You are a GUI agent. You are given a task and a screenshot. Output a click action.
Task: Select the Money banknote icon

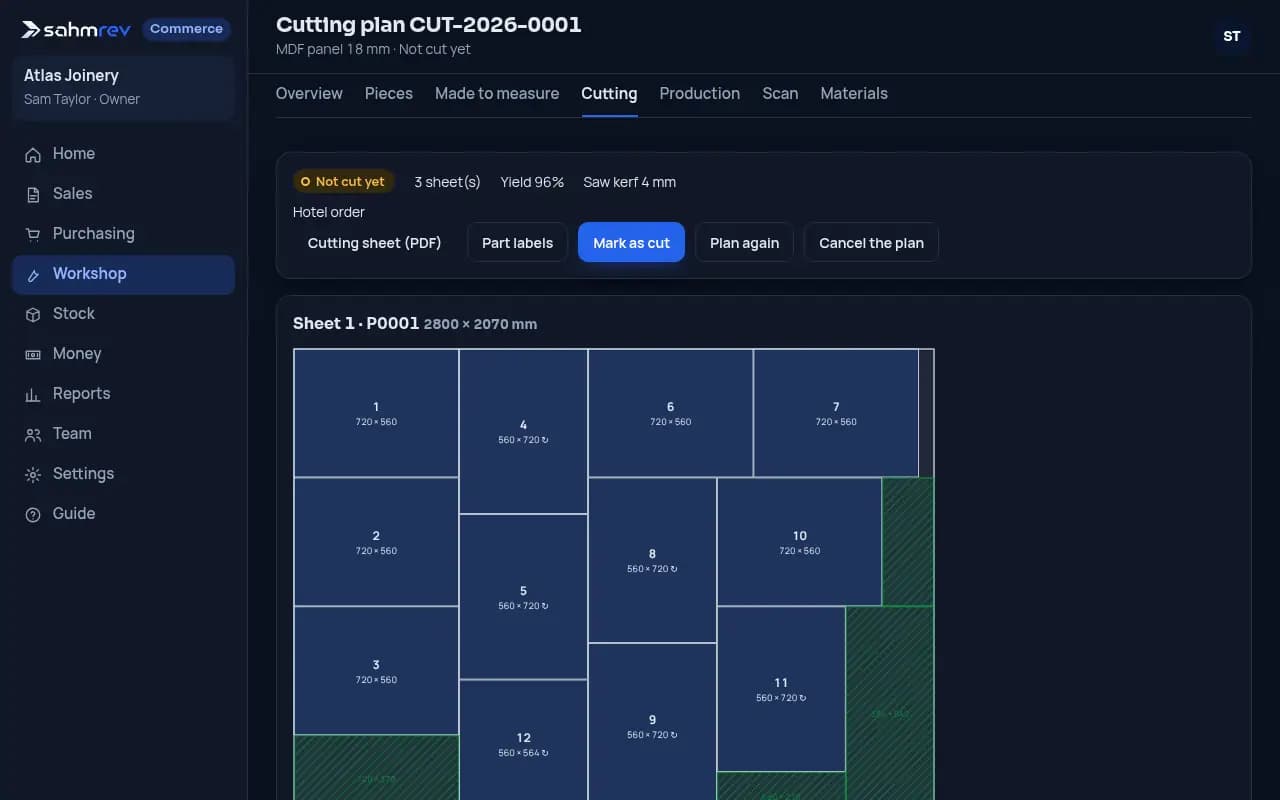[33, 354]
